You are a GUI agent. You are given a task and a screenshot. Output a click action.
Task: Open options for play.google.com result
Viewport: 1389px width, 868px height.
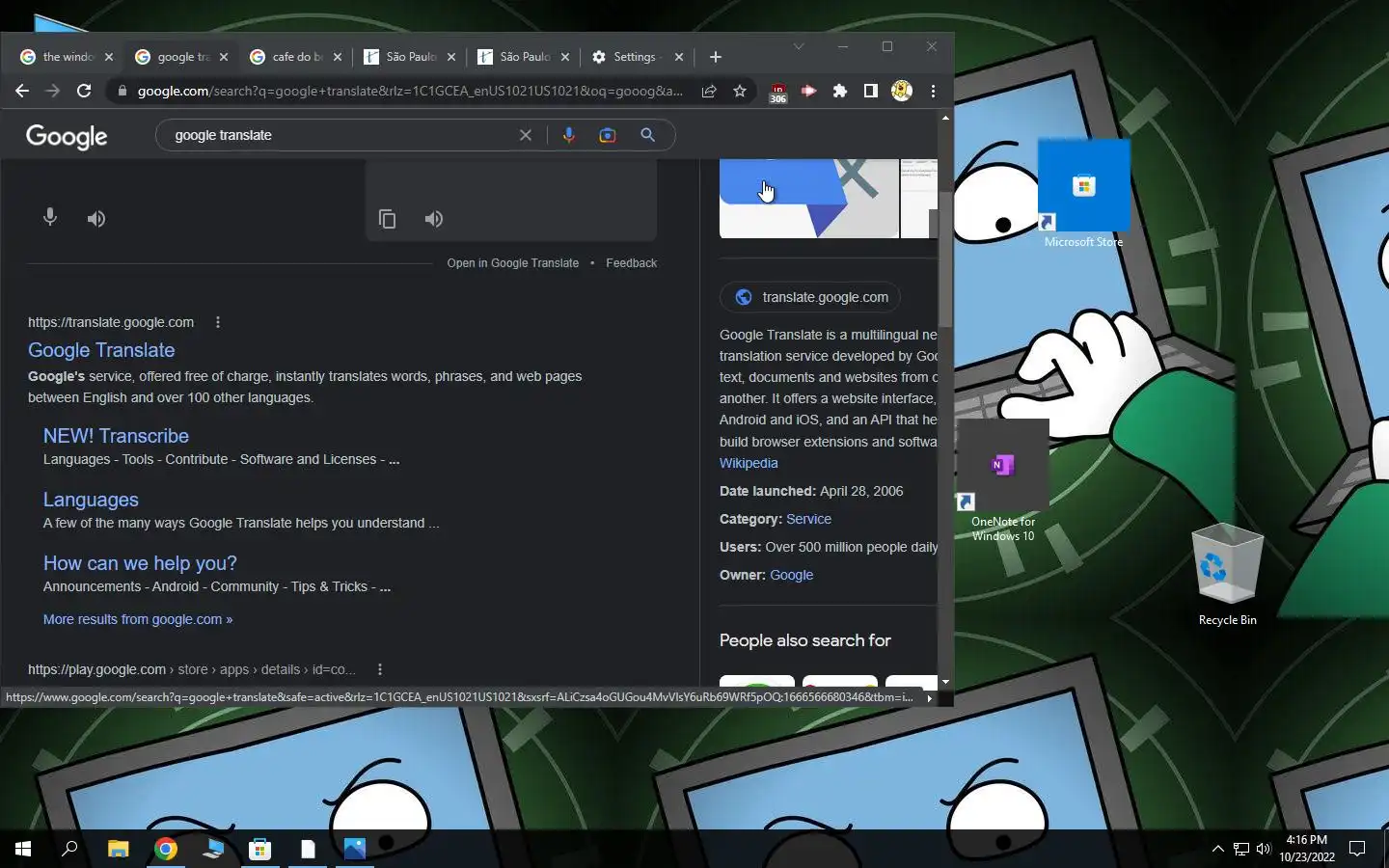380,669
